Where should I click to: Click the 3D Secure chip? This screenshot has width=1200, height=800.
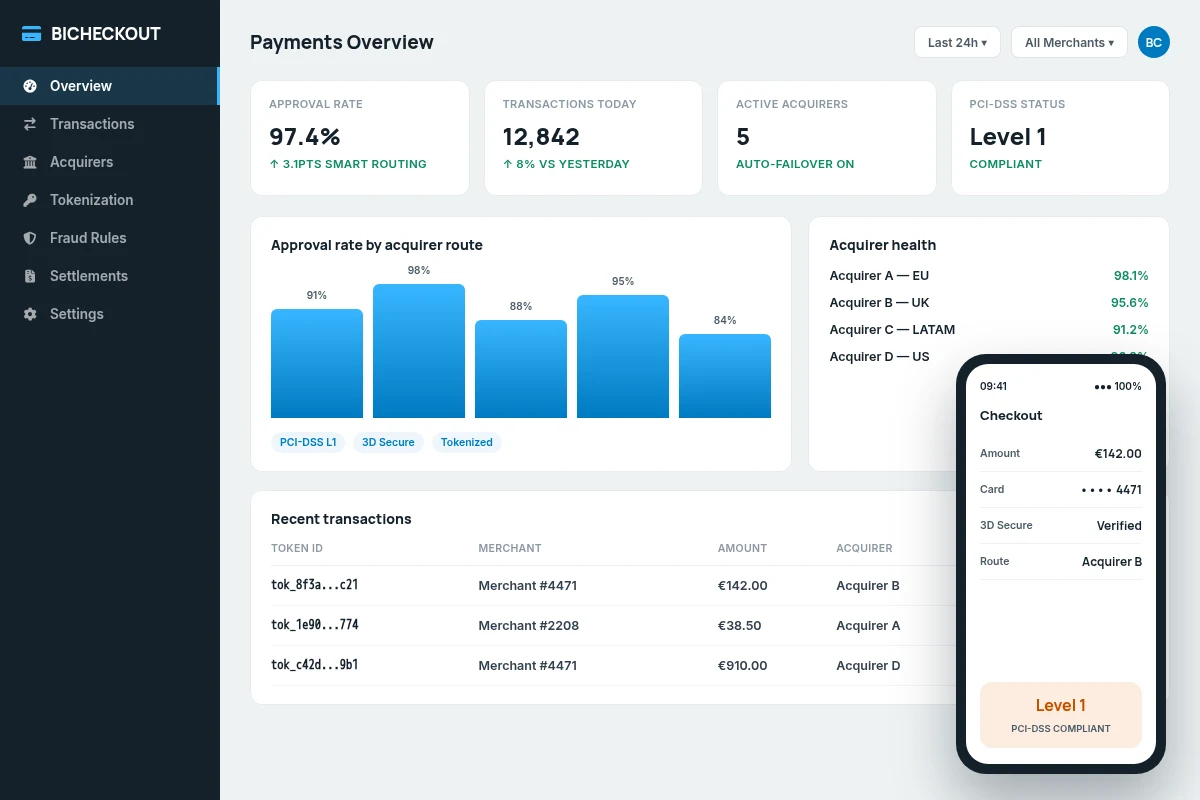388,442
